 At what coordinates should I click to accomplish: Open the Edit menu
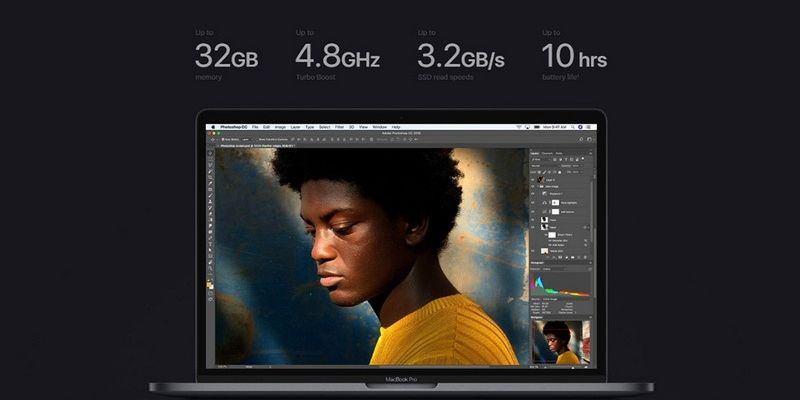[x=266, y=127]
